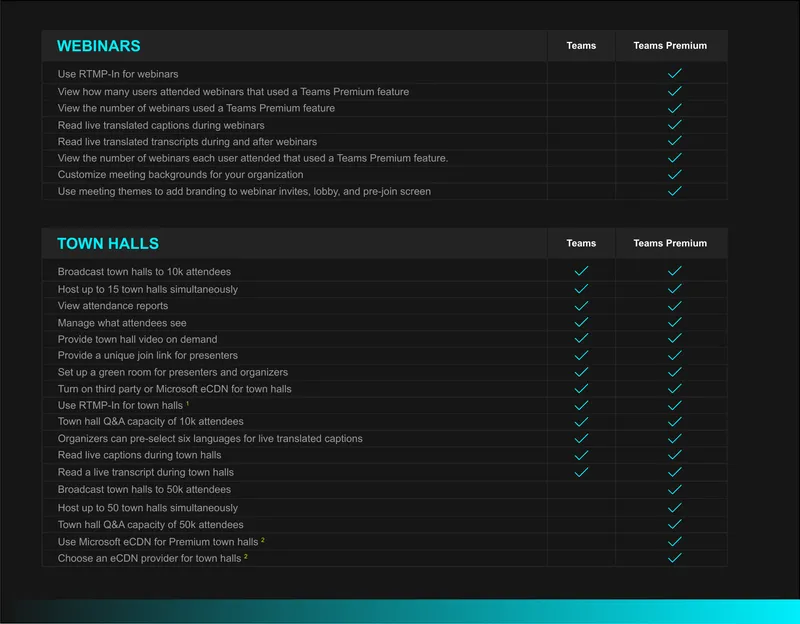Image resolution: width=800 pixels, height=624 pixels.
Task: Click footnote 2 next to Microsoft eCDN Premium
Action: [262, 540]
